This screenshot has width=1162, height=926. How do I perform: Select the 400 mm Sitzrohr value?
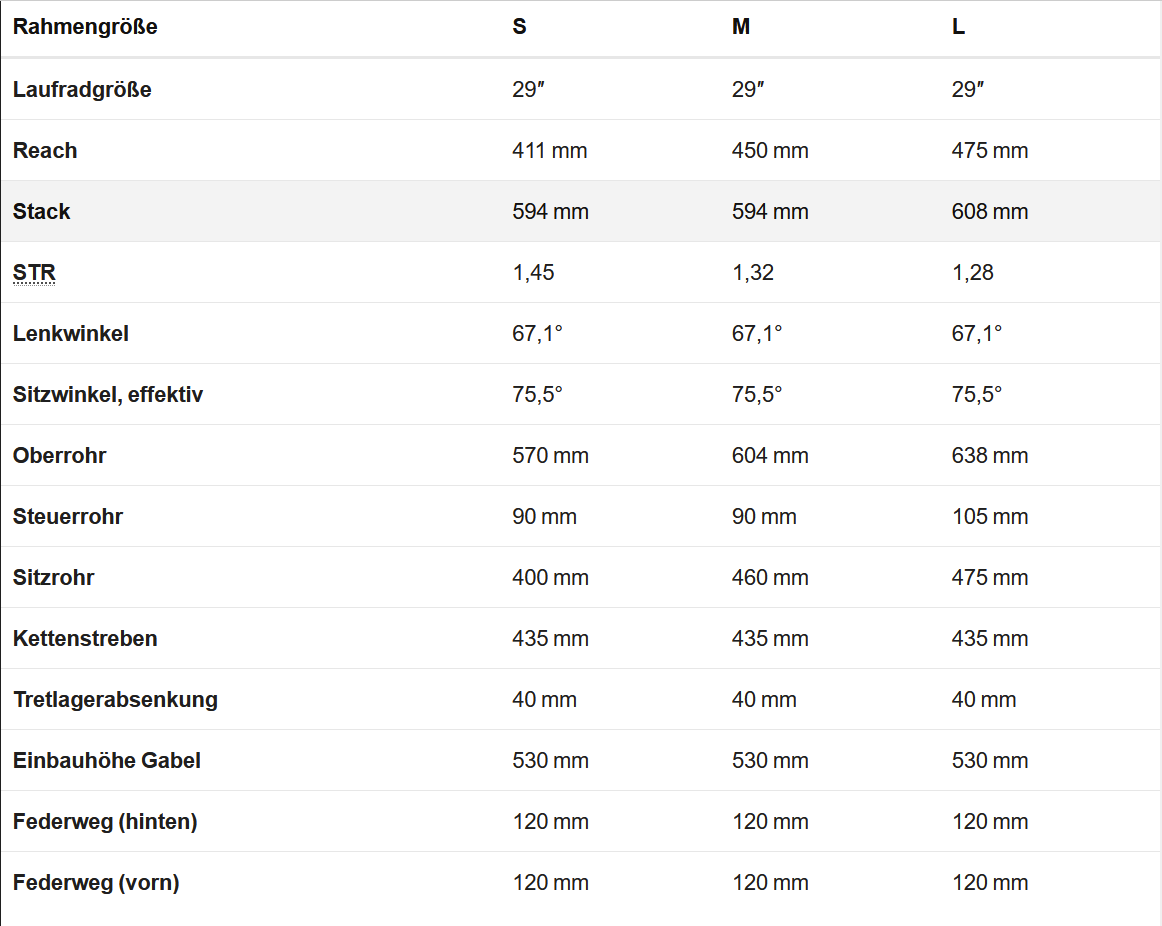click(x=550, y=578)
